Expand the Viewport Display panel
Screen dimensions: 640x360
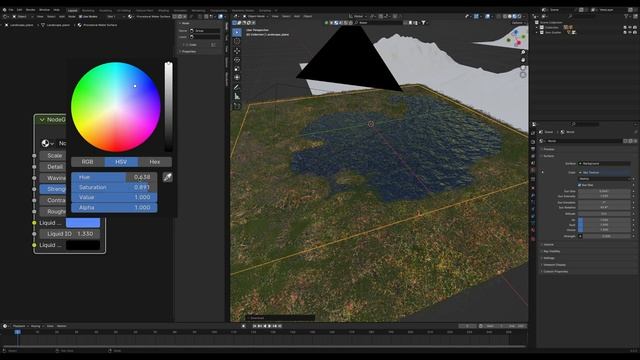pos(554,265)
